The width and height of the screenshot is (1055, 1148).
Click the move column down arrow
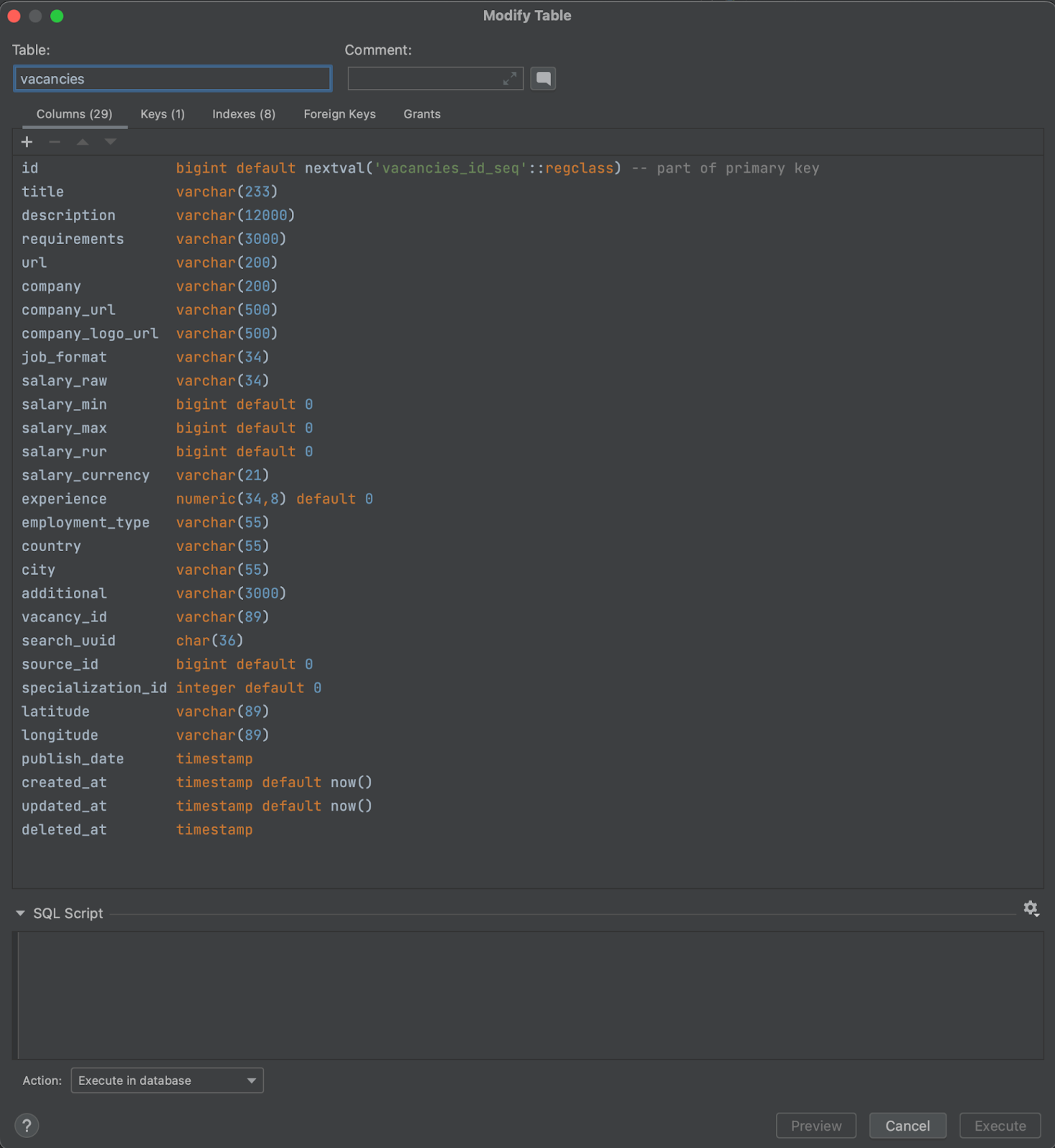[110, 142]
